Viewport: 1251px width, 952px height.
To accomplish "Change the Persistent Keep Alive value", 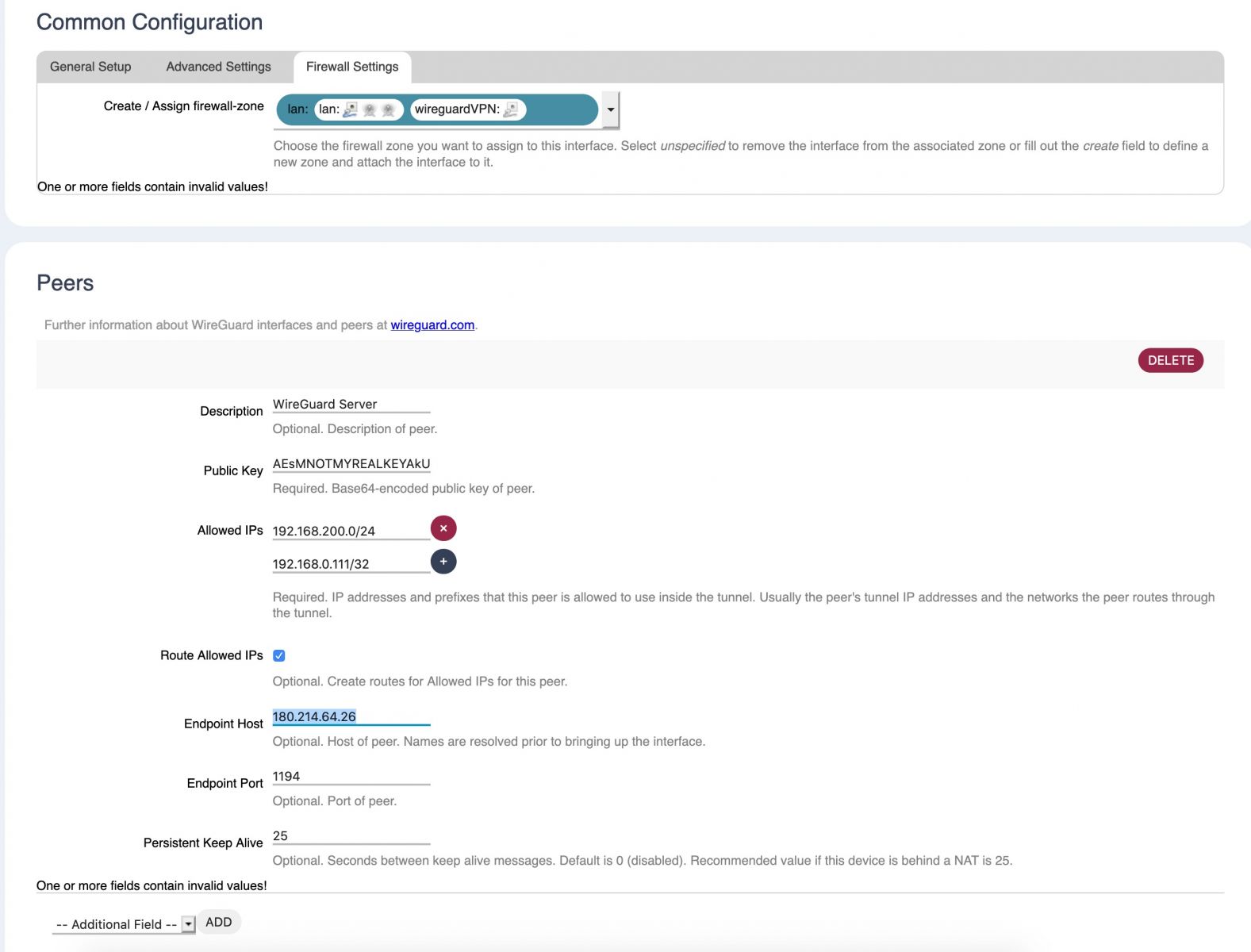I will pos(351,835).
